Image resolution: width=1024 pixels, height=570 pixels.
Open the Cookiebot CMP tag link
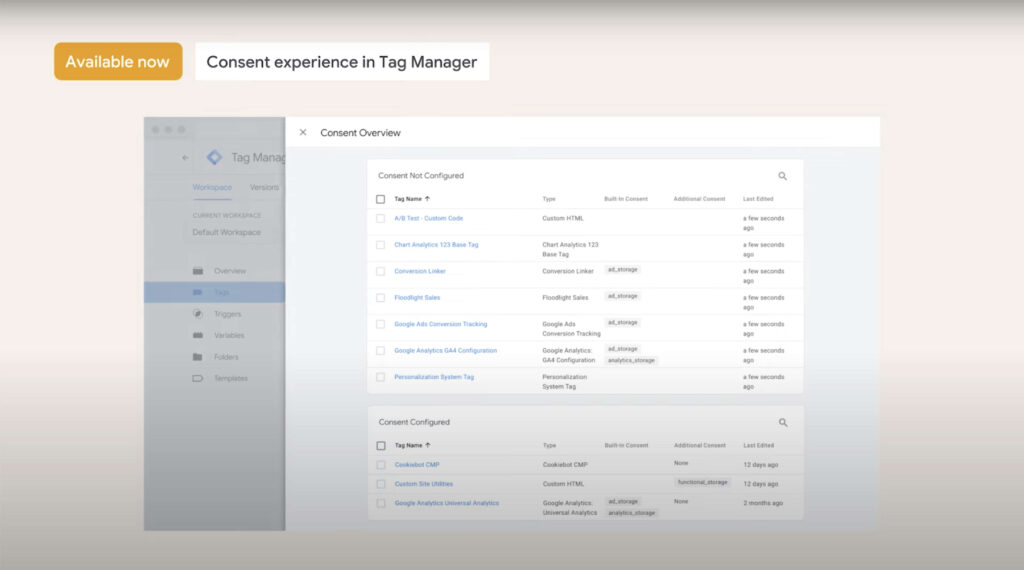click(417, 465)
